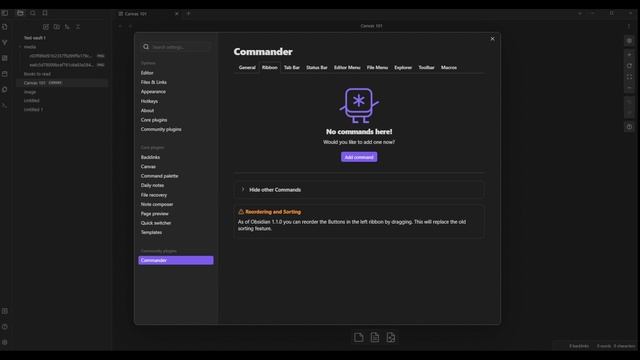Switch to the Explorer tab

coord(403,67)
